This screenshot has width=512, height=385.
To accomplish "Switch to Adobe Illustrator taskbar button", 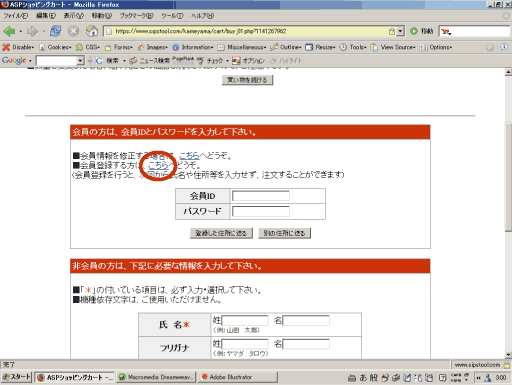I will point(238,377).
